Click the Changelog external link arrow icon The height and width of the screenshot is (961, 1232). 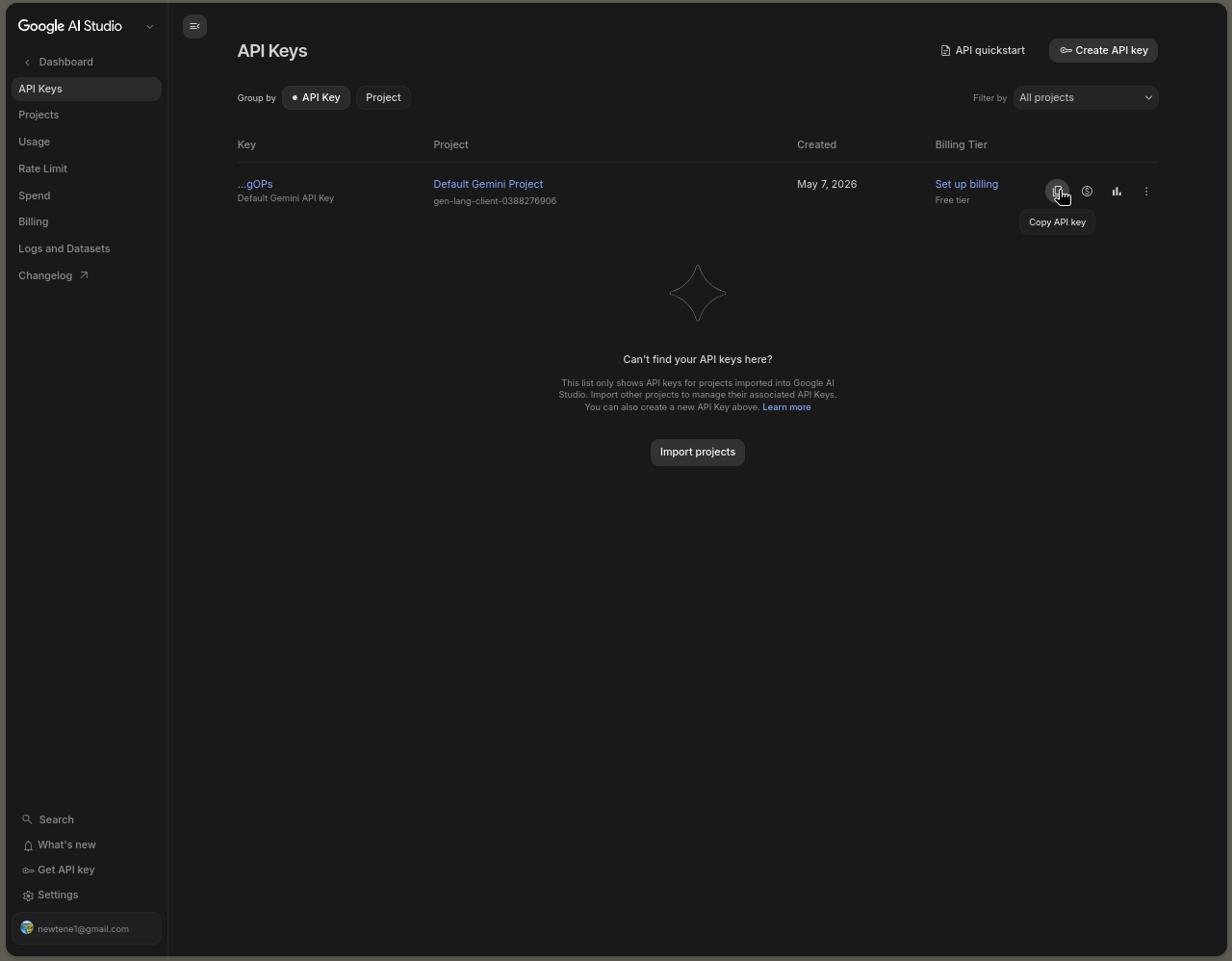[x=84, y=275]
